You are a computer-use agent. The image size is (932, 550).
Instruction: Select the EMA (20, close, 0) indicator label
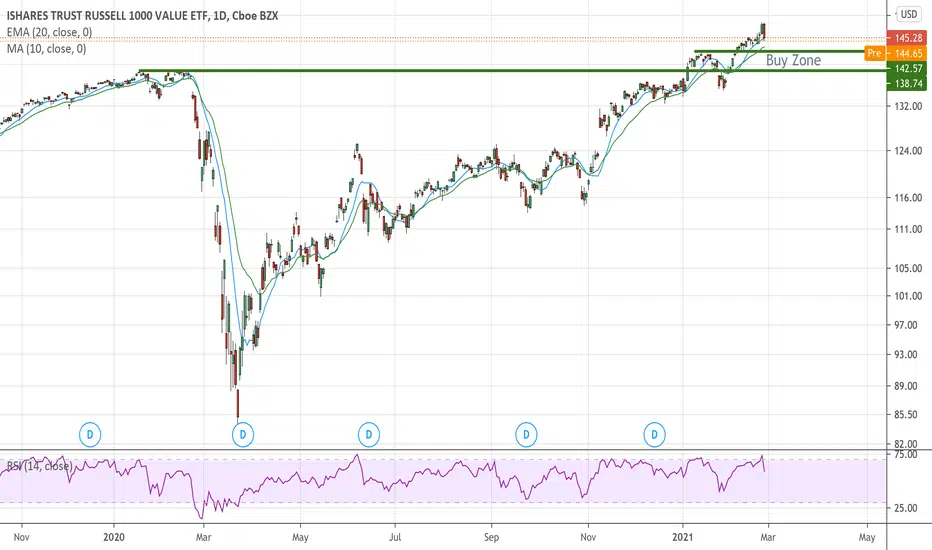pos(49,32)
